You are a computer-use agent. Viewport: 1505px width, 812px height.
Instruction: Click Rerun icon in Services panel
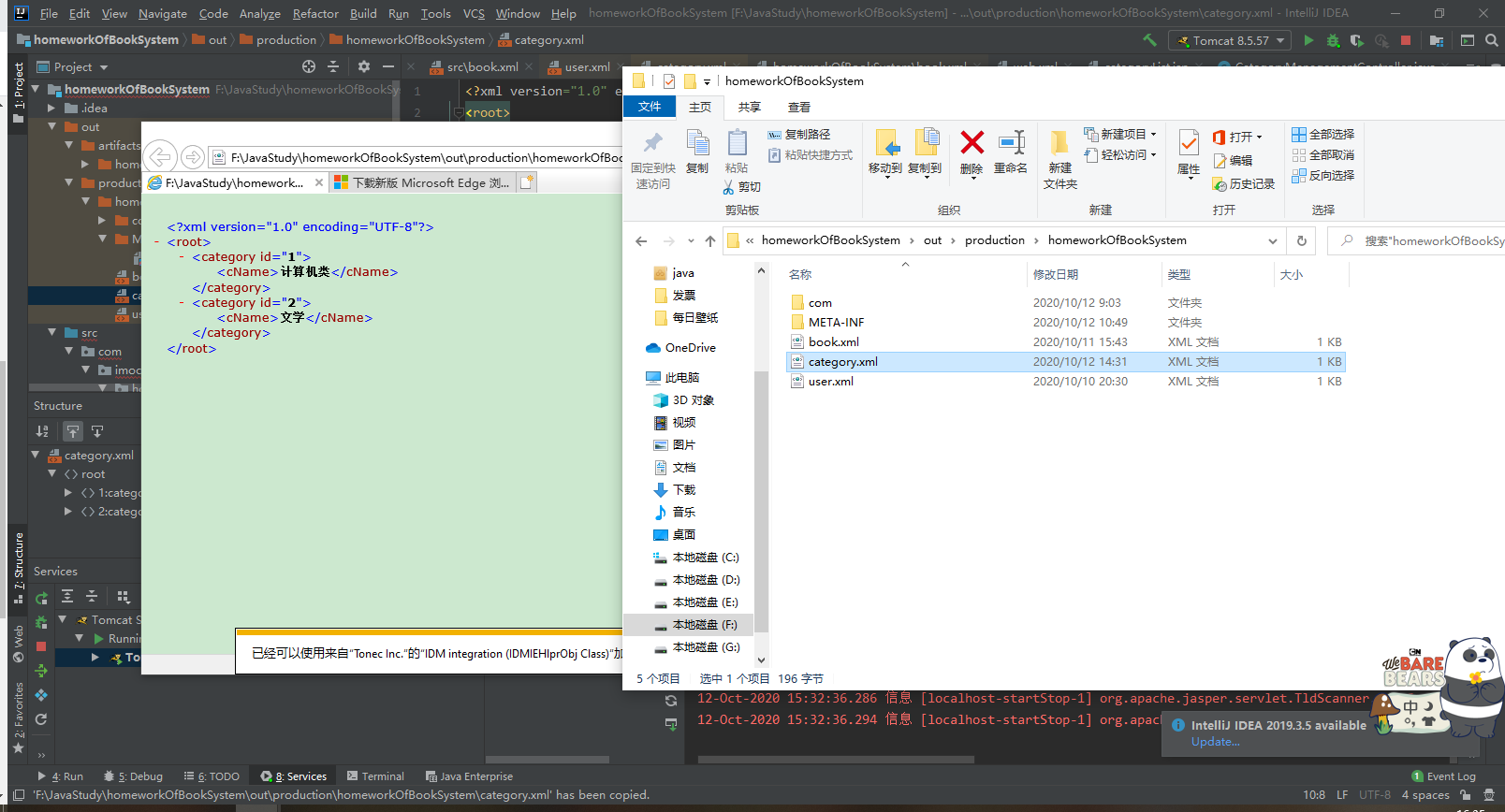point(41,597)
